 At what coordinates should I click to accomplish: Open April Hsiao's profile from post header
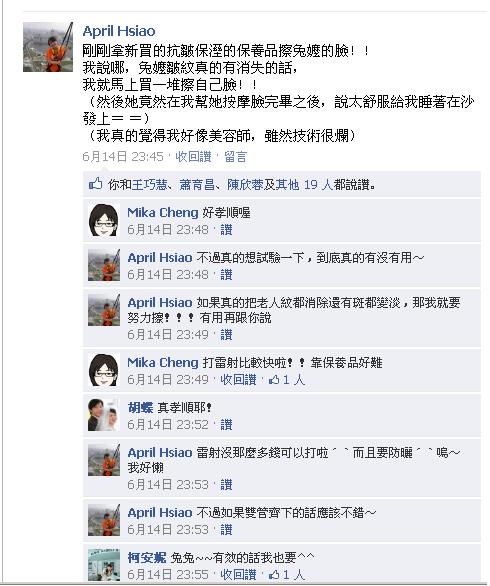pyautogui.click(x=119, y=31)
